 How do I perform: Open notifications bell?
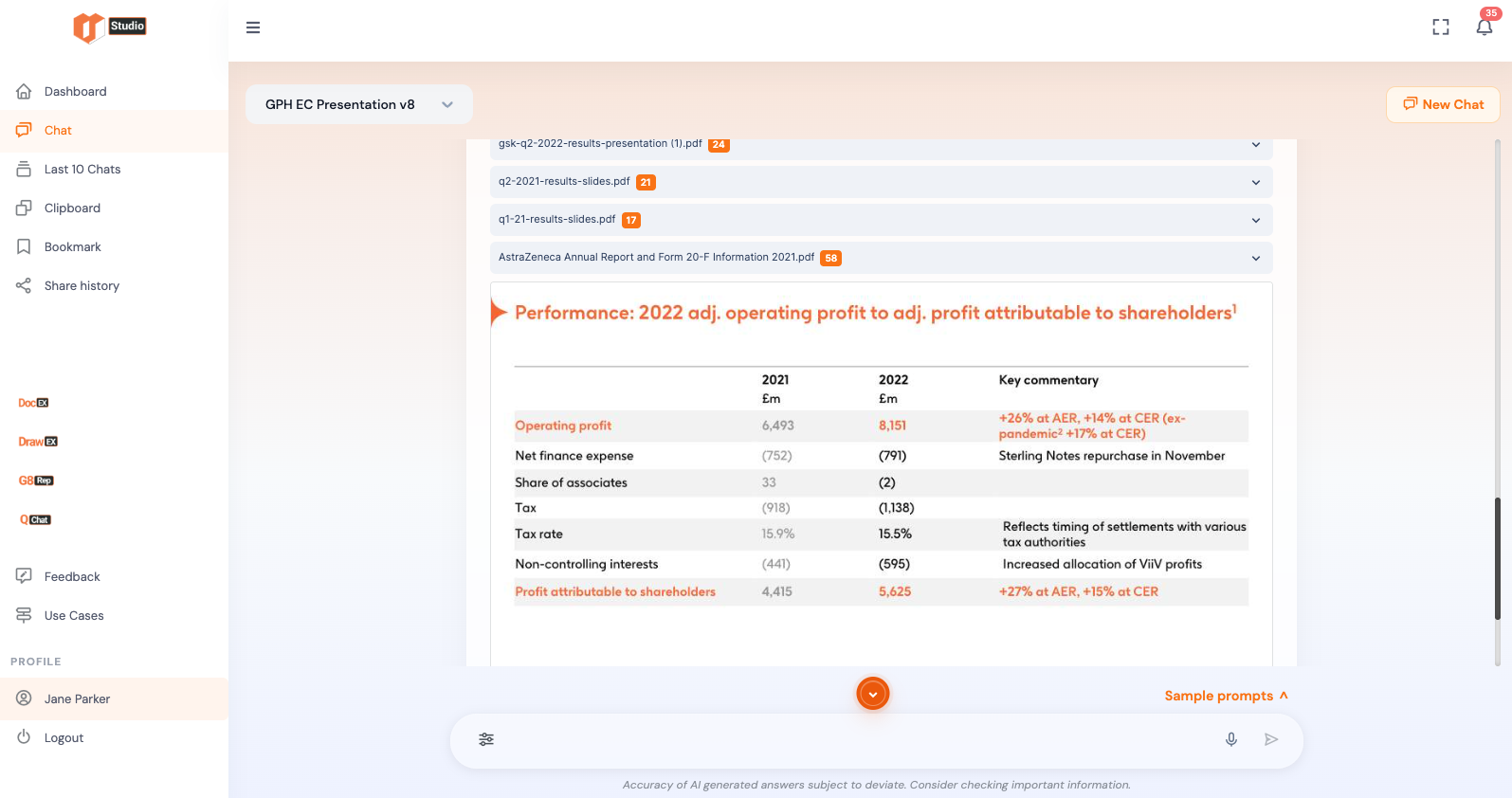click(x=1485, y=27)
